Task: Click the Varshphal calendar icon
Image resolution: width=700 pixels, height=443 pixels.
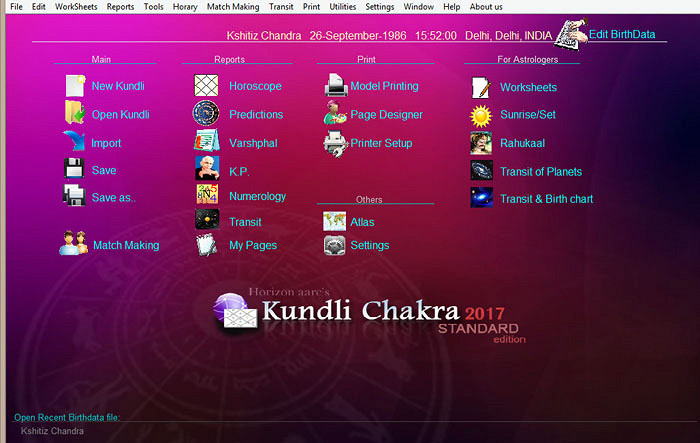Action: 207,140
